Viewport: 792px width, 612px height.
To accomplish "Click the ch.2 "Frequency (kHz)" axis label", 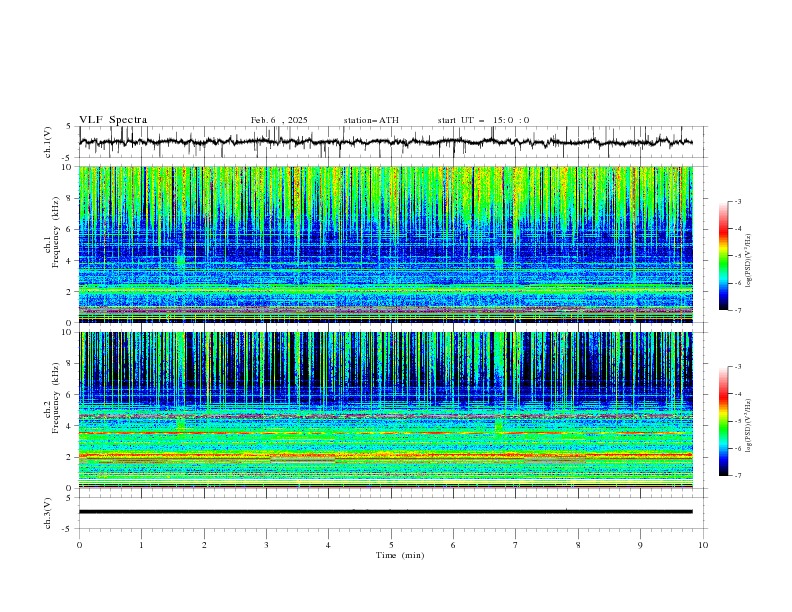I will pyautogui.click(x=55, y=398).
